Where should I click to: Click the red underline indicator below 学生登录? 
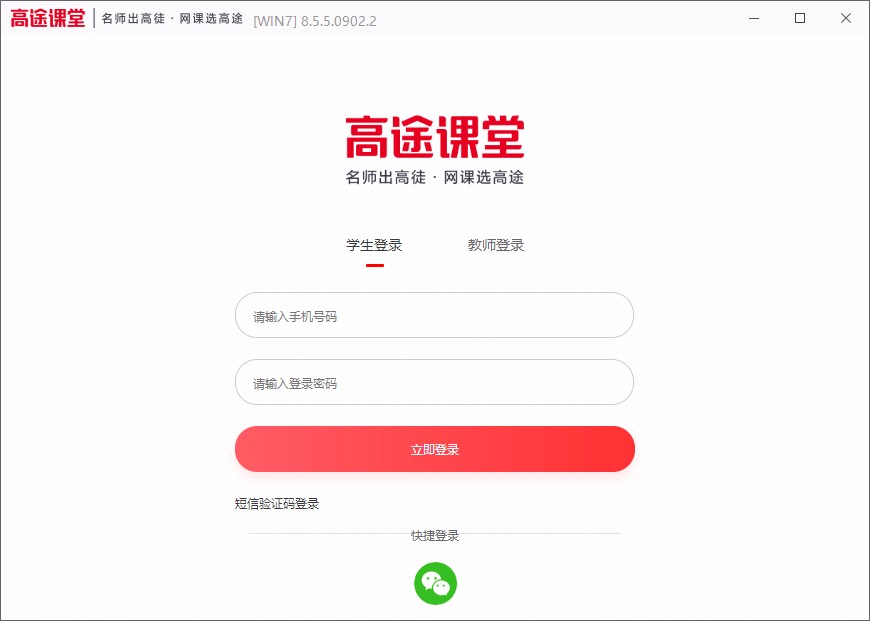tap(375, 265)
